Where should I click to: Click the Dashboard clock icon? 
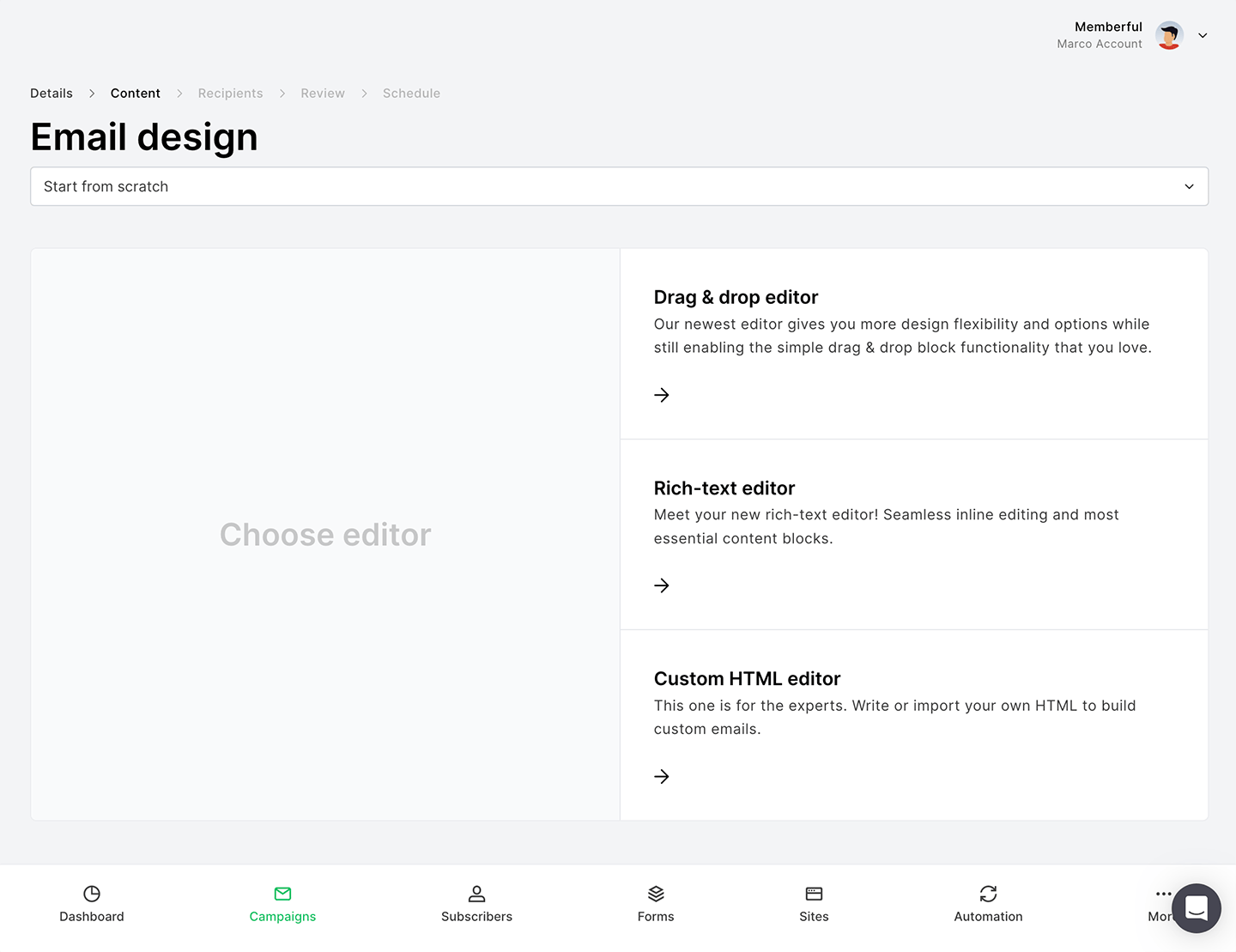[92, 894]
